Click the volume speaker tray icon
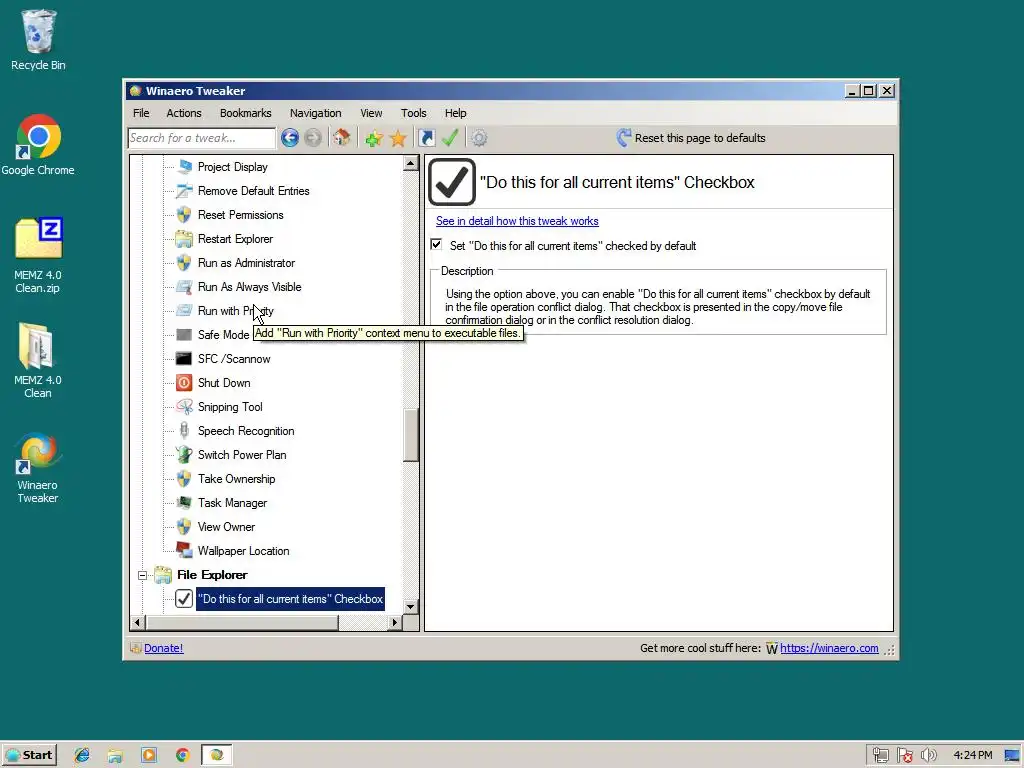 (x=929, y=755)
